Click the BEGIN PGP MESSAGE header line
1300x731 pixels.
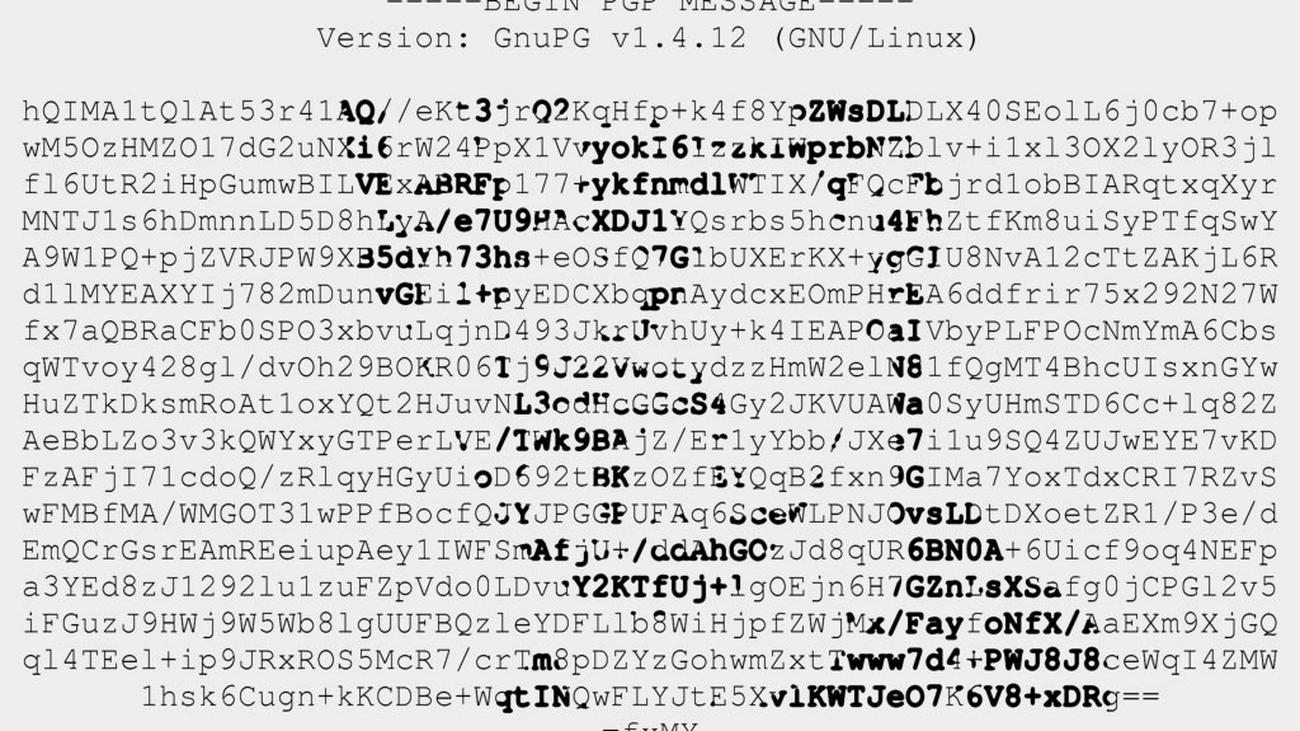coord(648,6)
